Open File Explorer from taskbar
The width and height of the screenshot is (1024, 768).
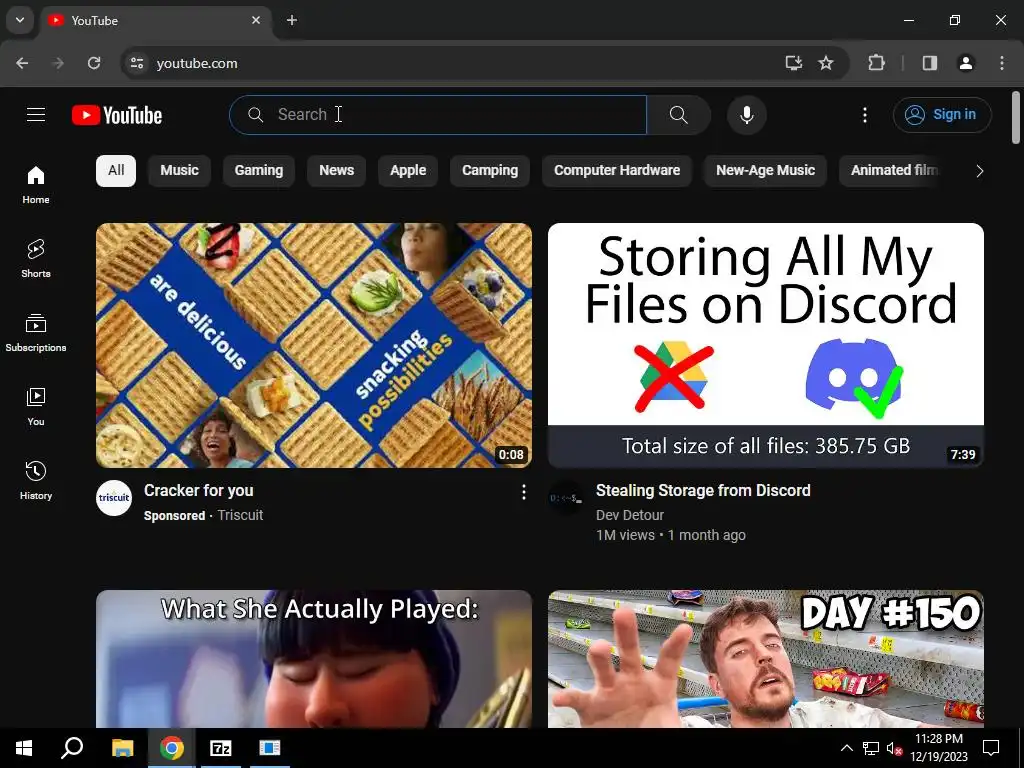(x=122, y=748)
